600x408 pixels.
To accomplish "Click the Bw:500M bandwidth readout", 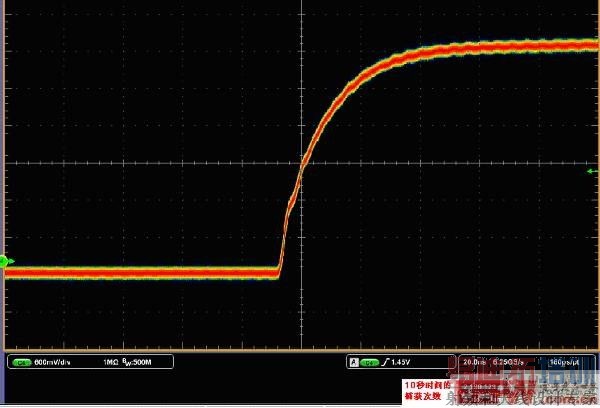I will click(137, 362).
